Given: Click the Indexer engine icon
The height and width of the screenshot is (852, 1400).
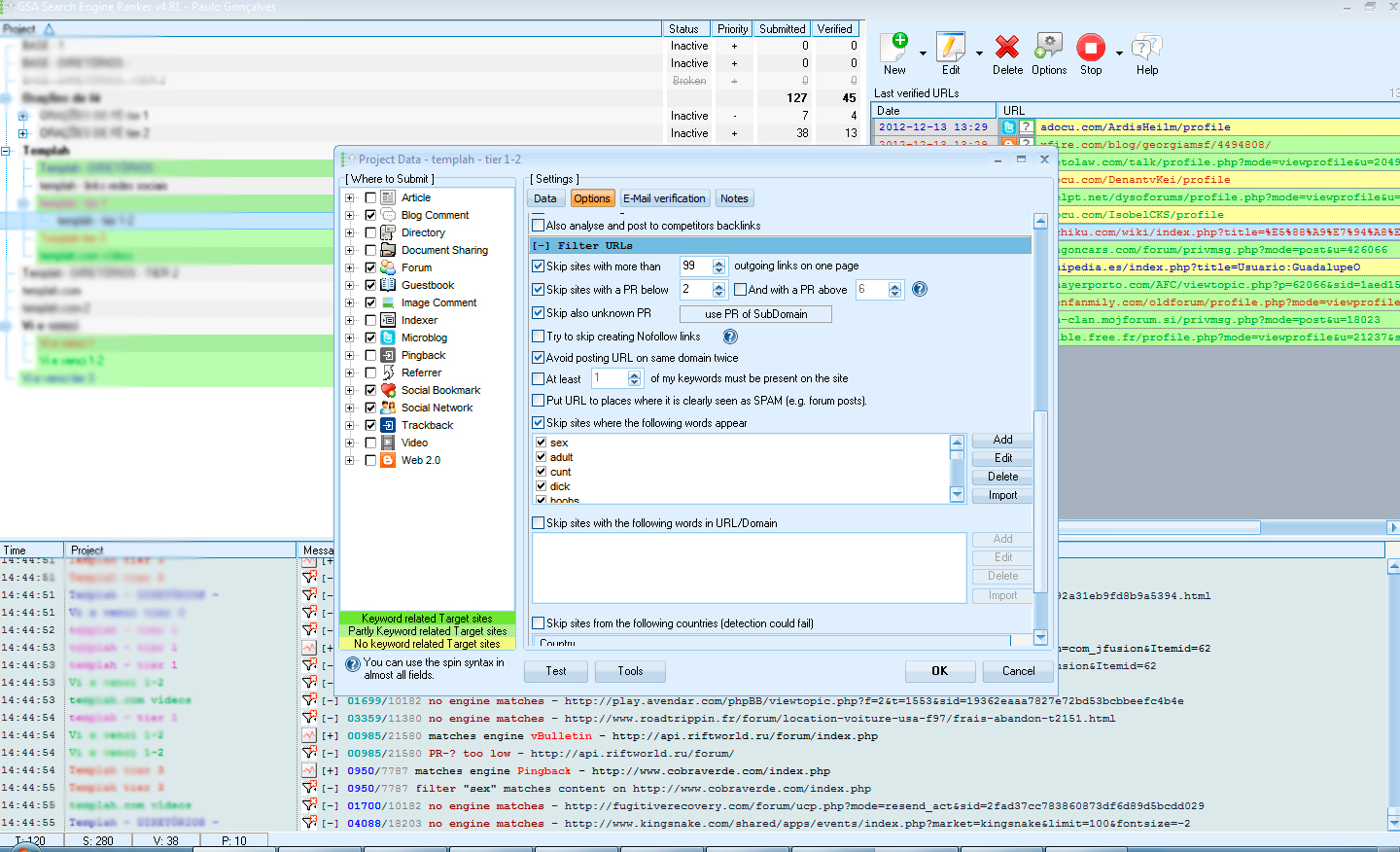Looking at the screenshot, I should pyautogui.click(x=388, y=320).
